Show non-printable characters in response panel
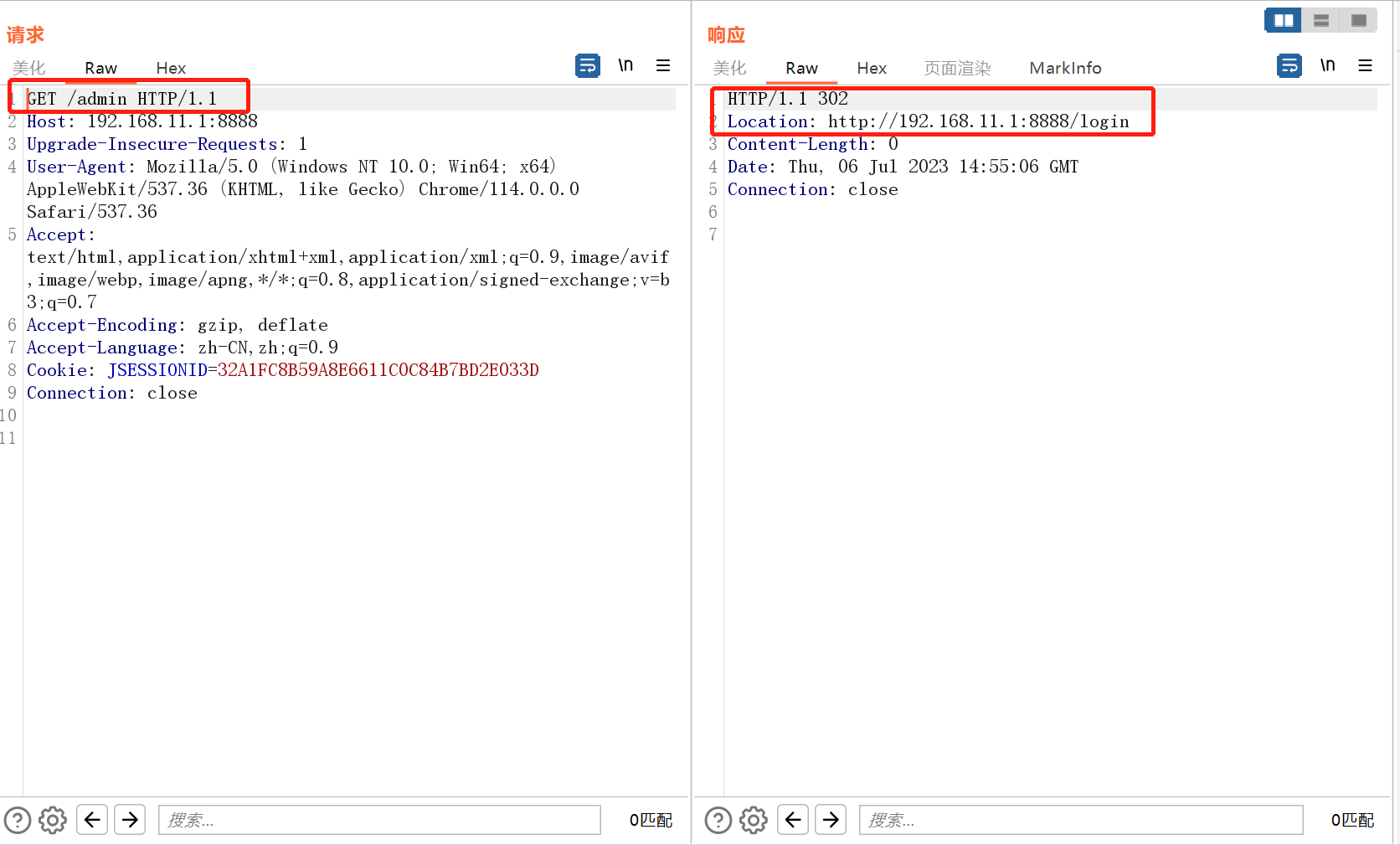The height and width of the screenshot is (845, 1400). coord(1327,65)
